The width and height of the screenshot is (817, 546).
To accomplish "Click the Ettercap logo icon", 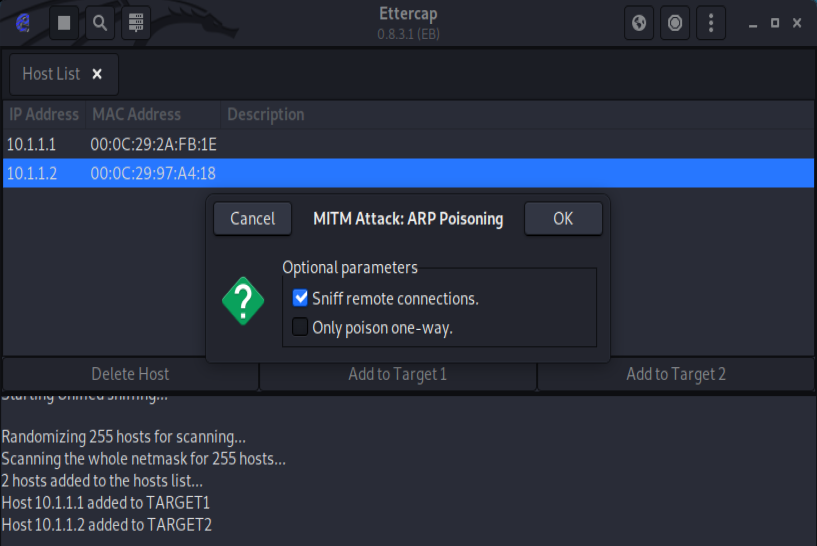I will pyautogui.click(x=23, y=23).
